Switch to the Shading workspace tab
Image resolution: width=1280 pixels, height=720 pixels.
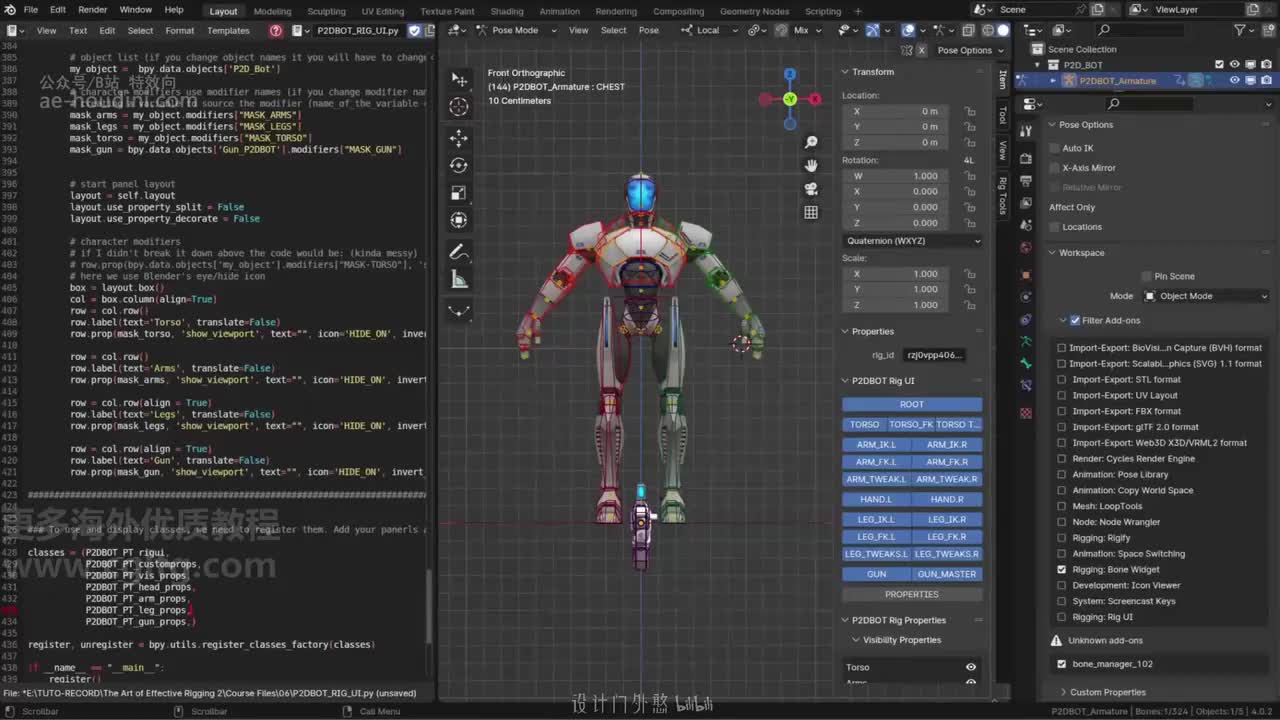click(x=507, y=11)
